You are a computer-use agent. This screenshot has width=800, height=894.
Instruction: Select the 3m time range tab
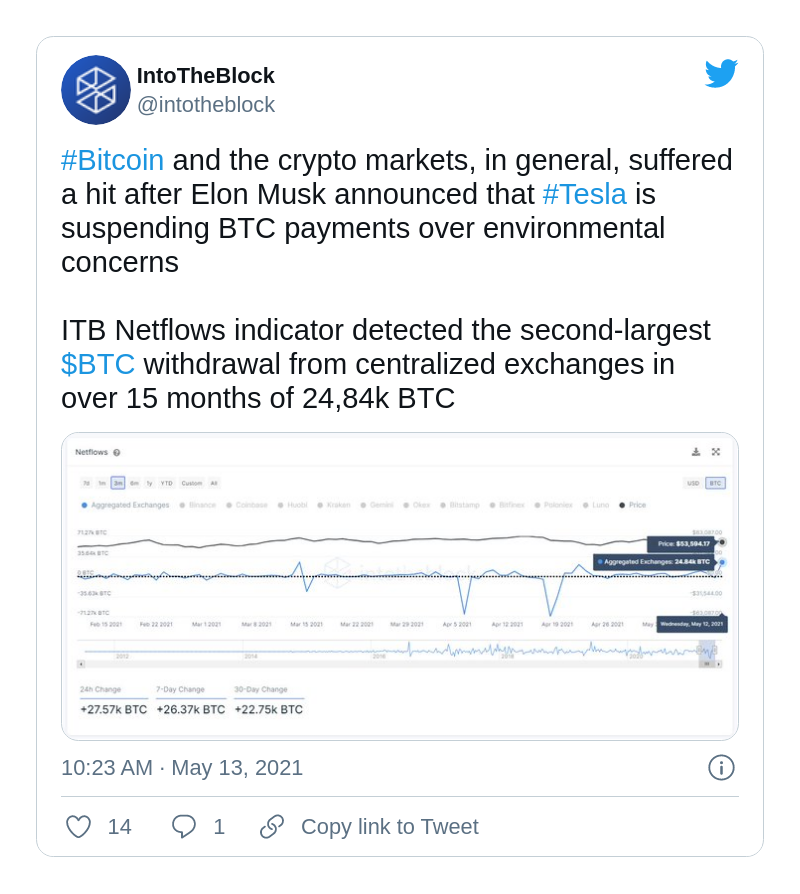[x=118, y=483]
